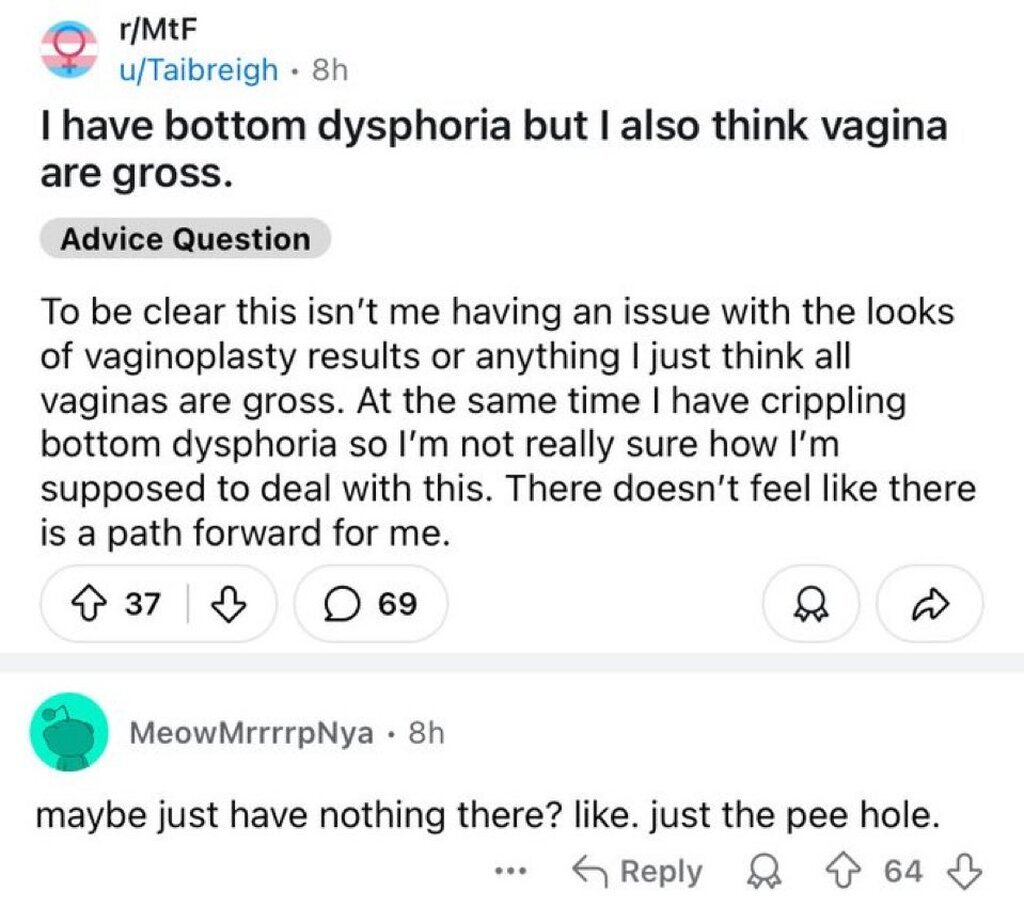Viewport: 1024px width, 908px height.
Task: Downvote the bottom dysphoria post
Action: pos(230,603)
